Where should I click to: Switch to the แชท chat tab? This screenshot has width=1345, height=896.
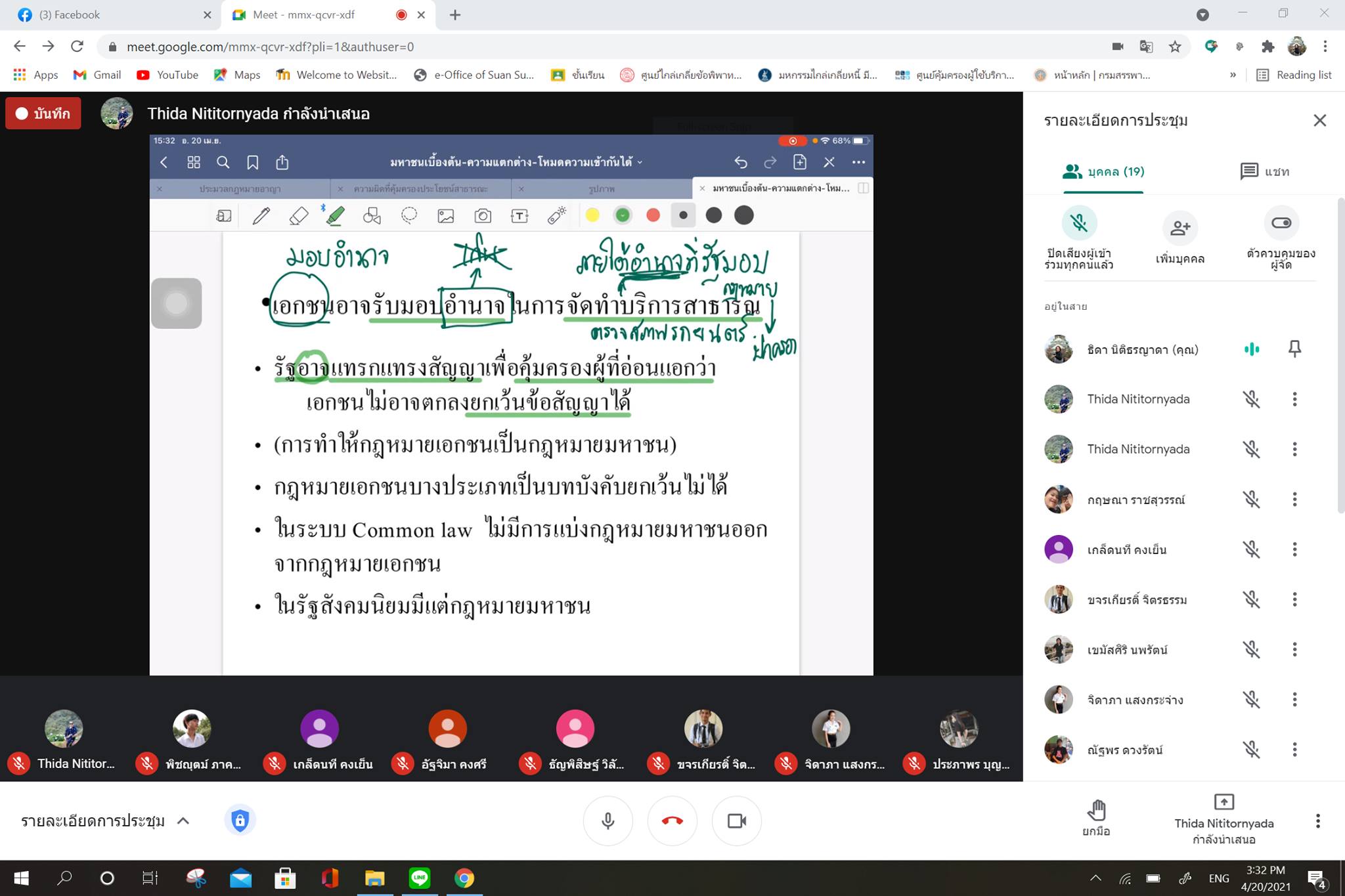click(1264, 172)
